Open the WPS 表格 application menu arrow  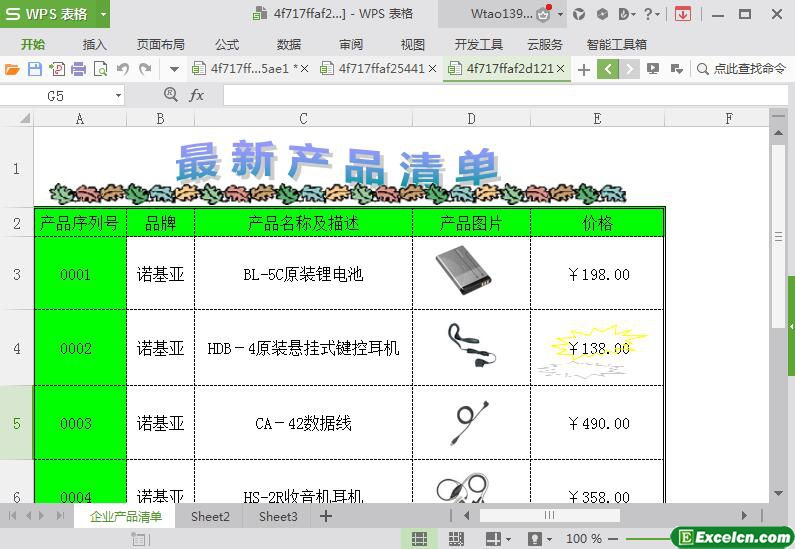tap(103, 14)
